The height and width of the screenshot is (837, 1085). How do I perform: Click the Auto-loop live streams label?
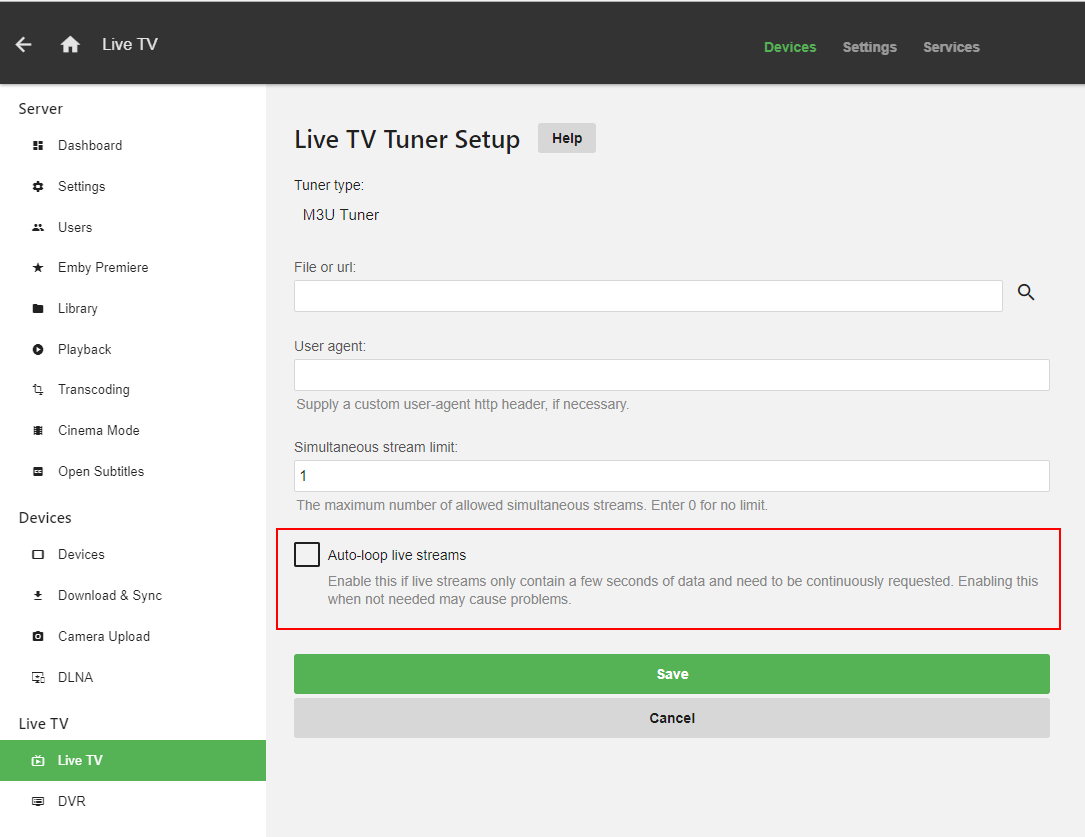coord(396,555)
